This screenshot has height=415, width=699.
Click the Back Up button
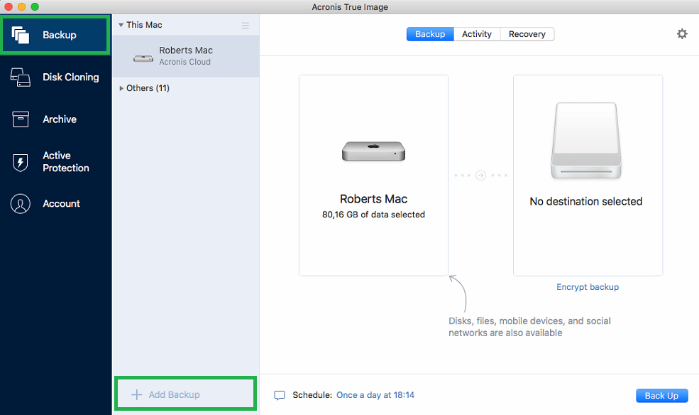662,395
